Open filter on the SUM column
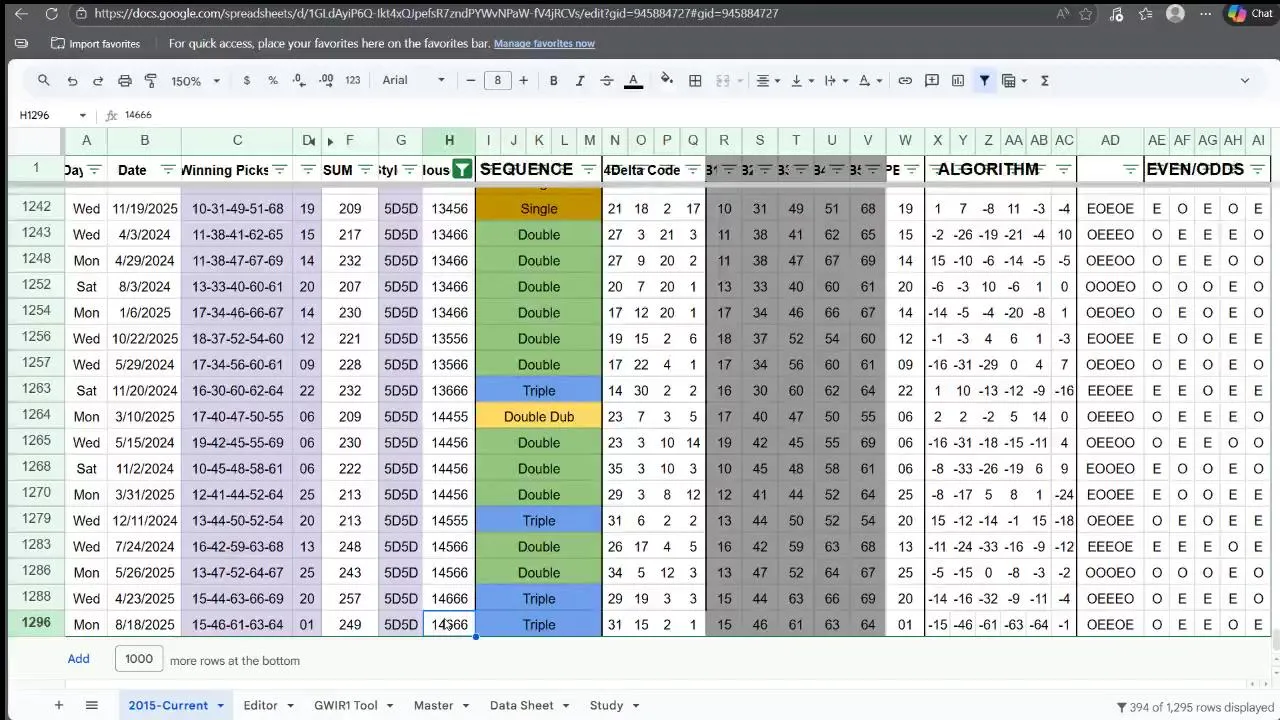Image resolution: width=1280 pixels, height=720 pixels. pyautogui.click(x=365, y=170)
